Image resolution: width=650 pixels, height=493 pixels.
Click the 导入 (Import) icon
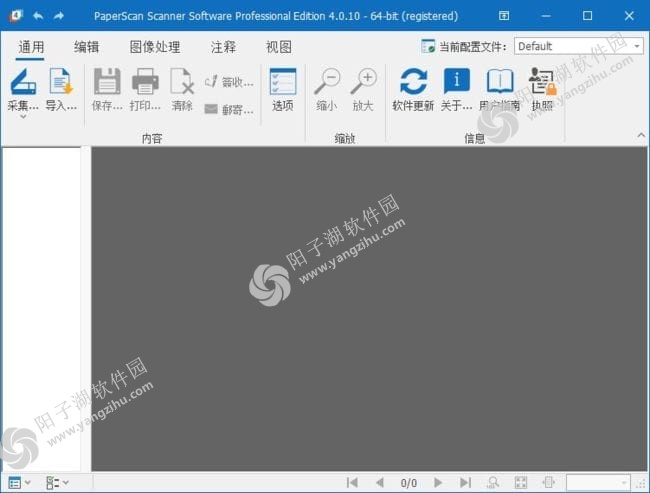(x=61, y=82)
